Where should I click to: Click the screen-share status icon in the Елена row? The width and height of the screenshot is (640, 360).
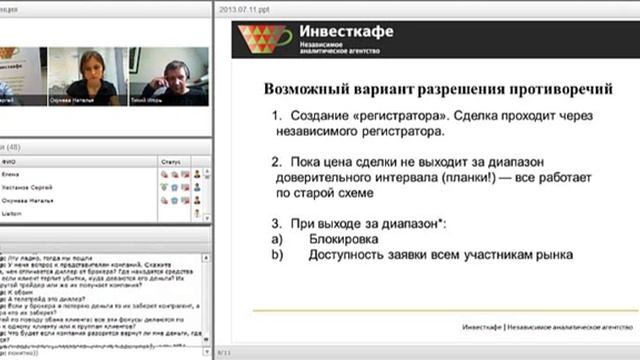point(185,174)
